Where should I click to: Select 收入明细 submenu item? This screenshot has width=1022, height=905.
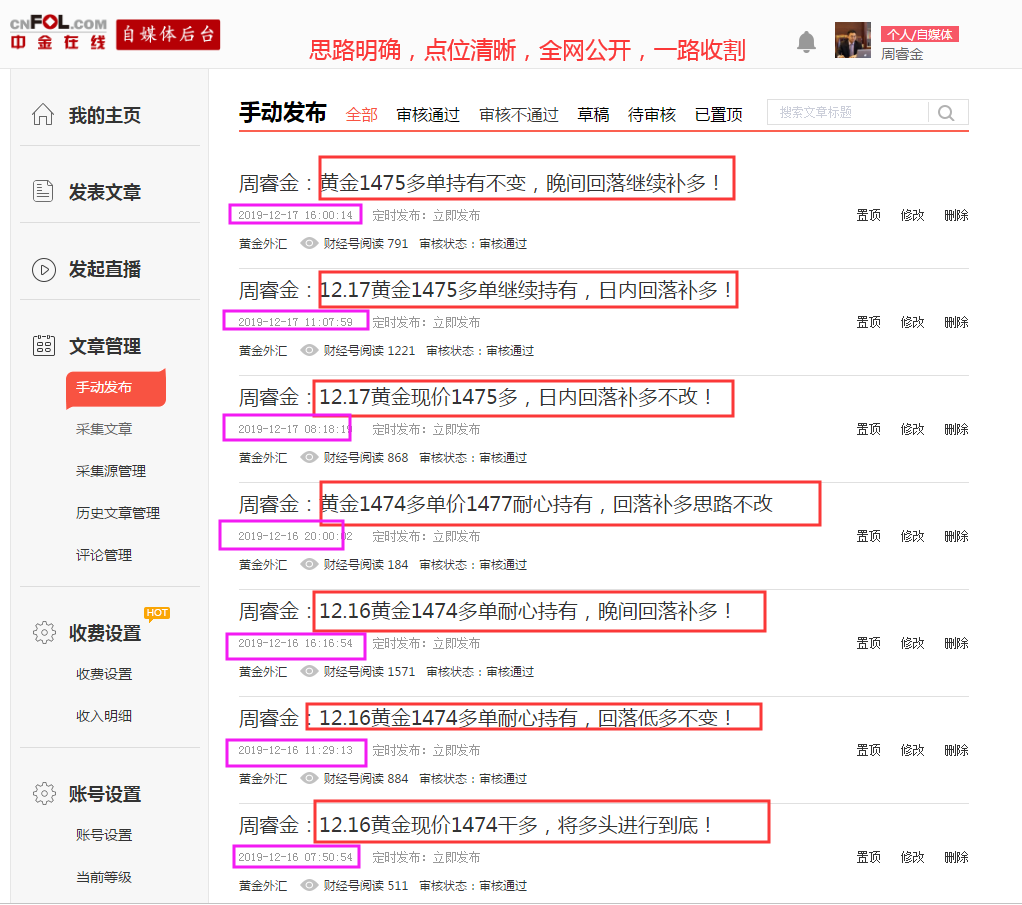click(104, 716)
